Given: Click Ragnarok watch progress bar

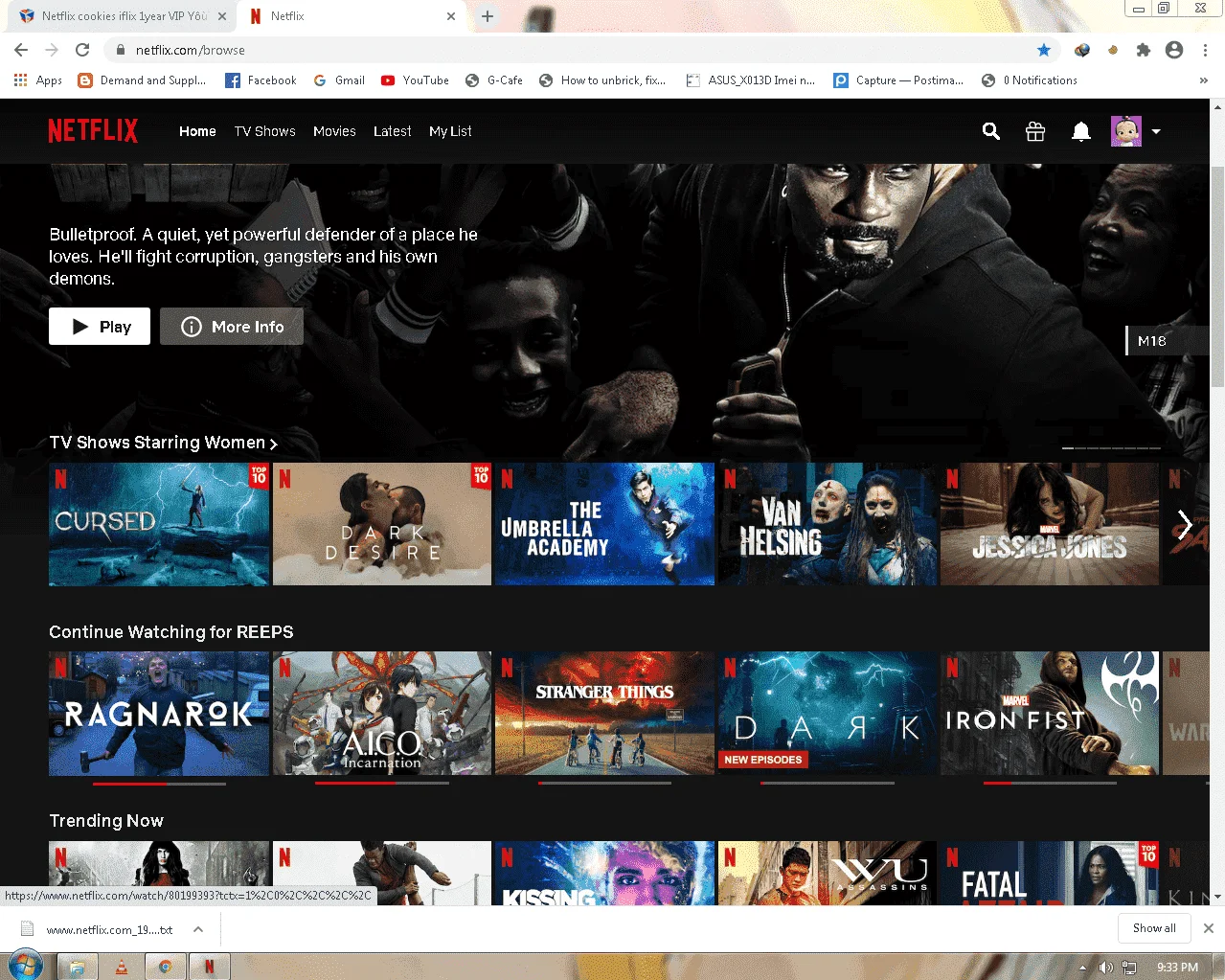Looking at the screenshot, I should click(159, 784).
